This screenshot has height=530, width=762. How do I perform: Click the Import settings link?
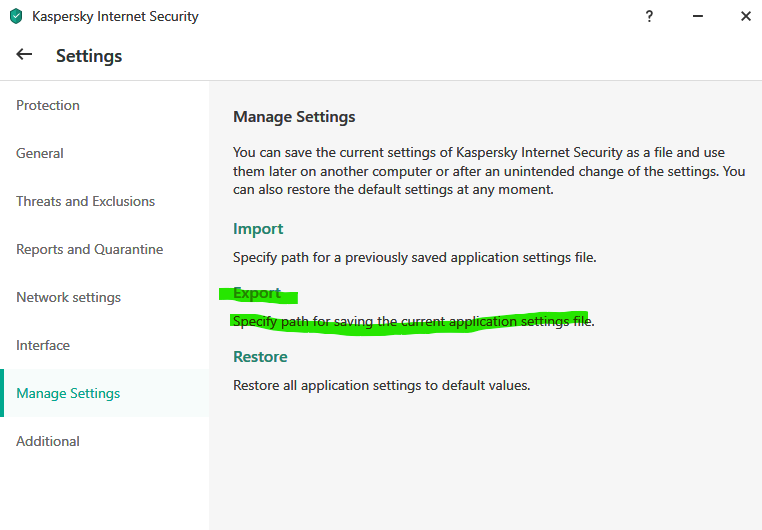258,229
